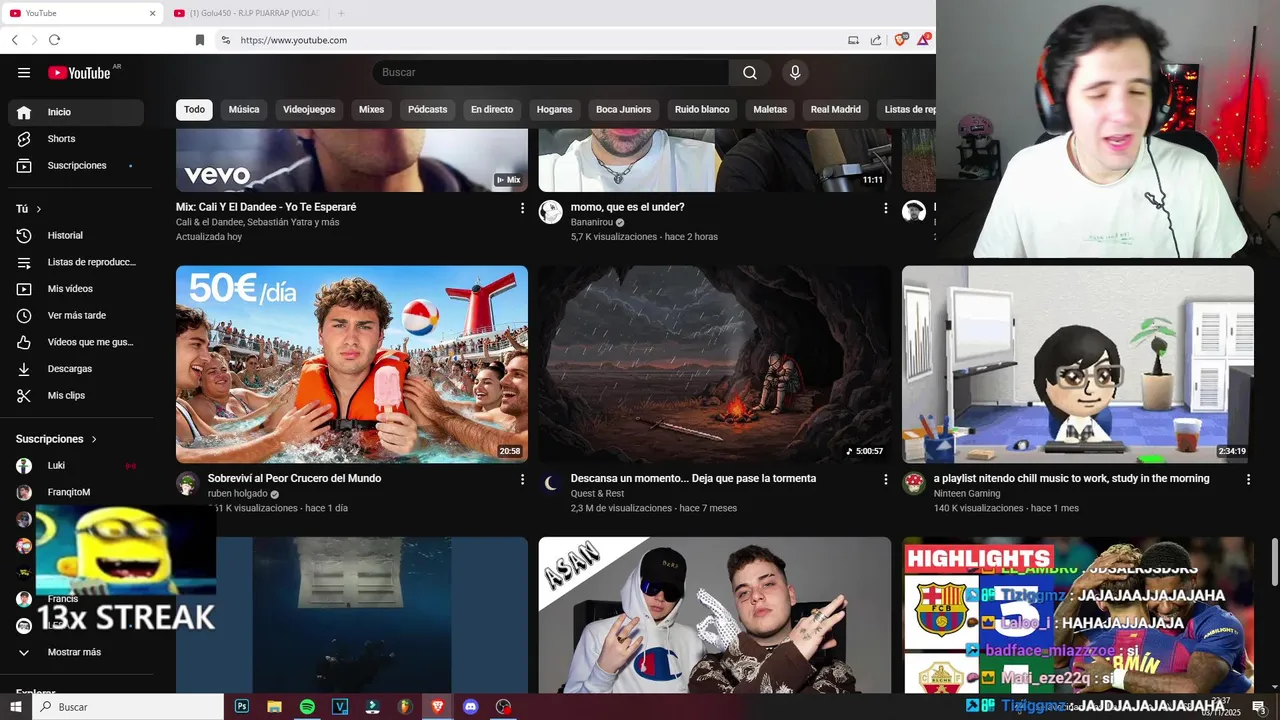The width and height of the screenshot is (1280, 720).
Task: Click the Windows Start button
Action: coord(16,707)
